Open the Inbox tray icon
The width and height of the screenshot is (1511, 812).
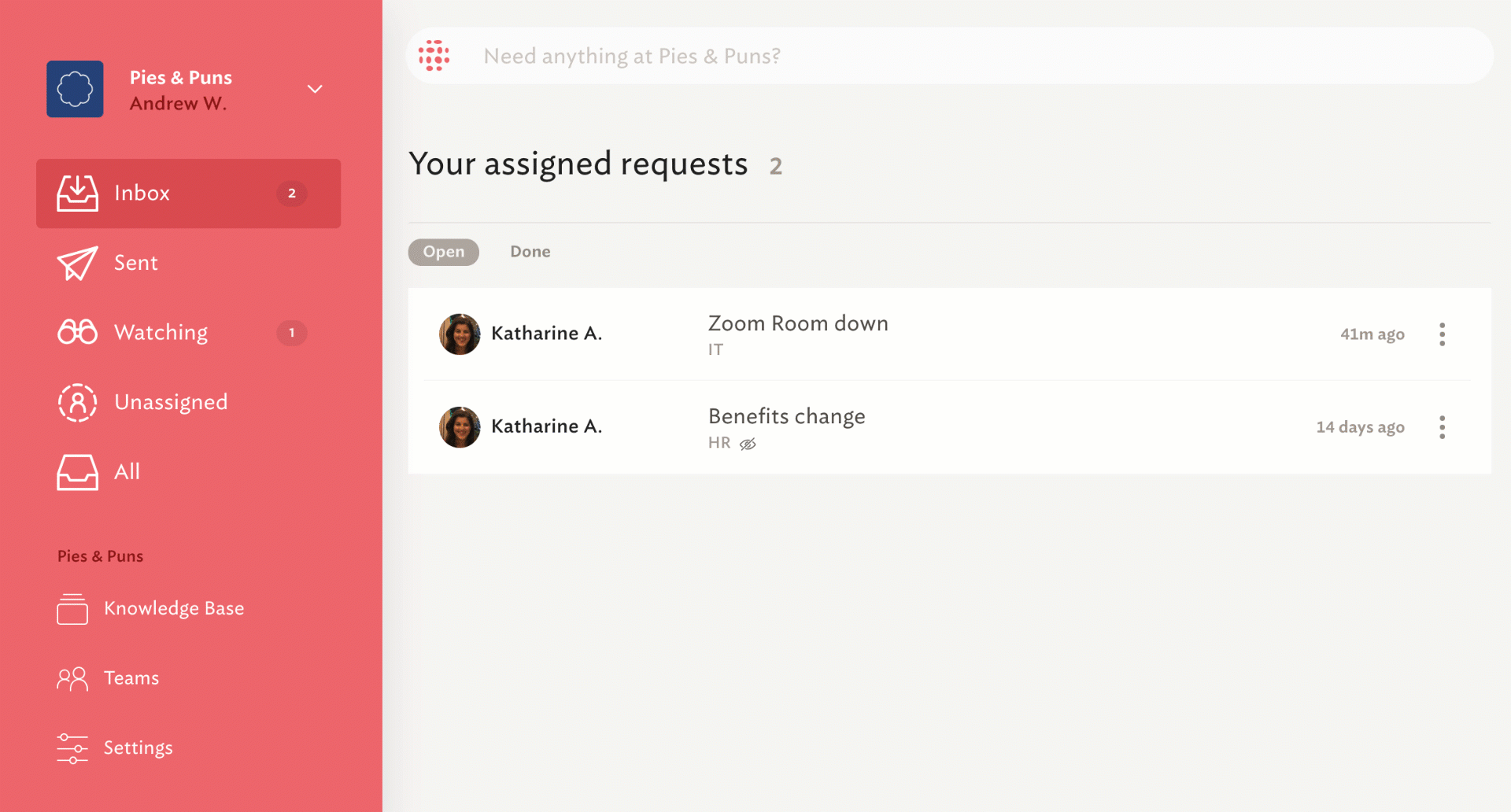point(77,194)
